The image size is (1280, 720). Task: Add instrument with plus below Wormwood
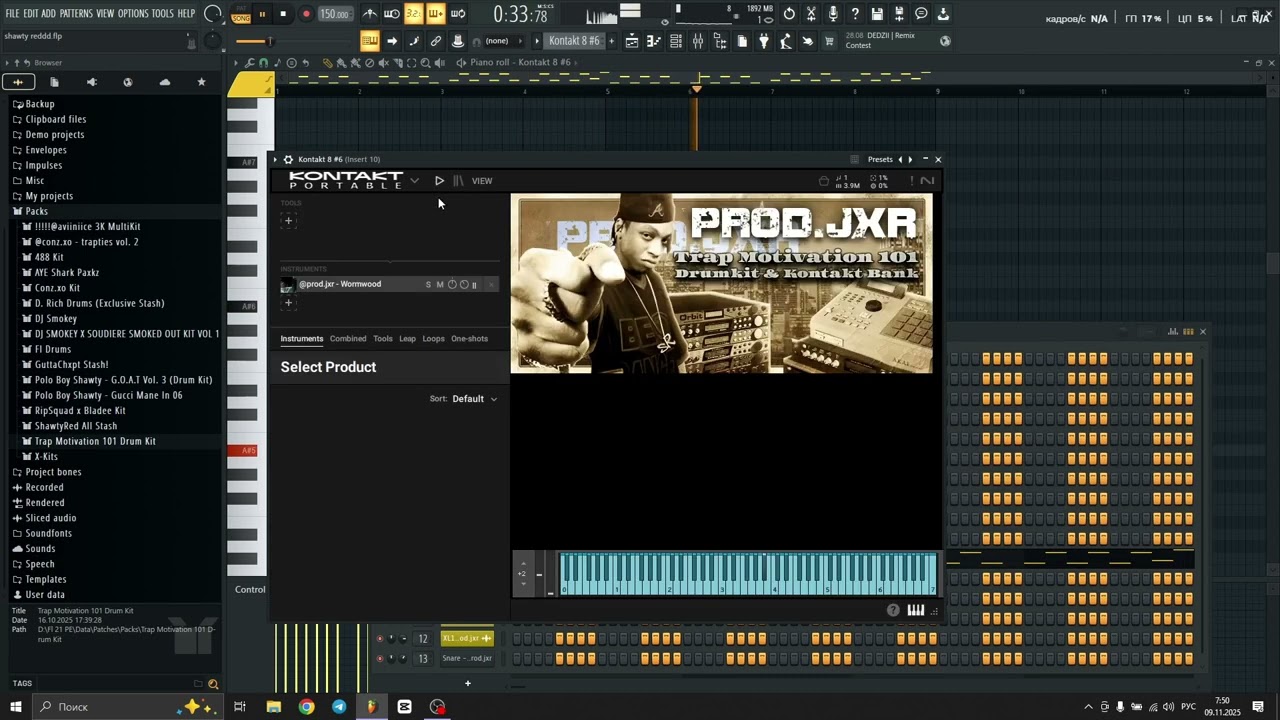point(288,303)
